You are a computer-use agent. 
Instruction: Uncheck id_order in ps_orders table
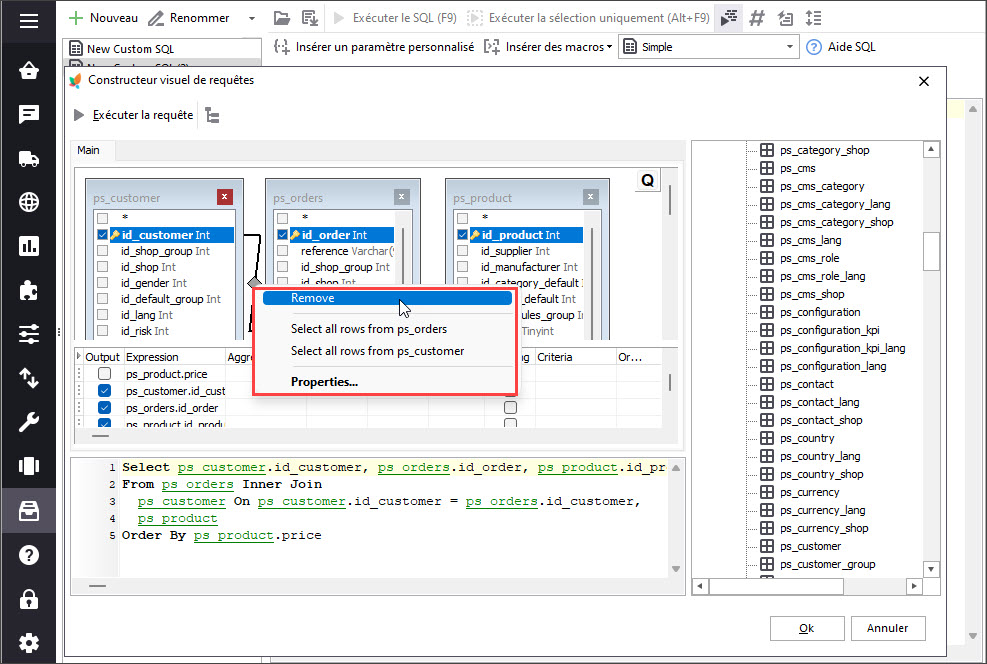[283, 235]
